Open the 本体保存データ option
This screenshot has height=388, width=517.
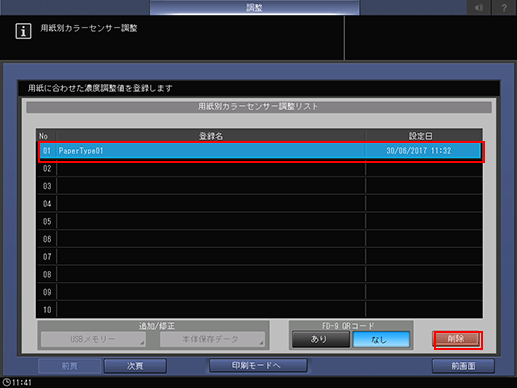[212, 339]
